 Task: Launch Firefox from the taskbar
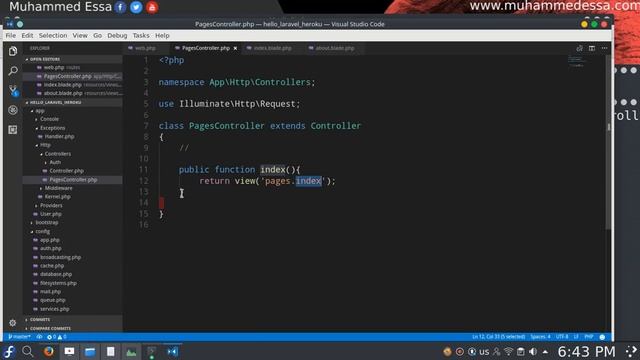tap(49, 351)
